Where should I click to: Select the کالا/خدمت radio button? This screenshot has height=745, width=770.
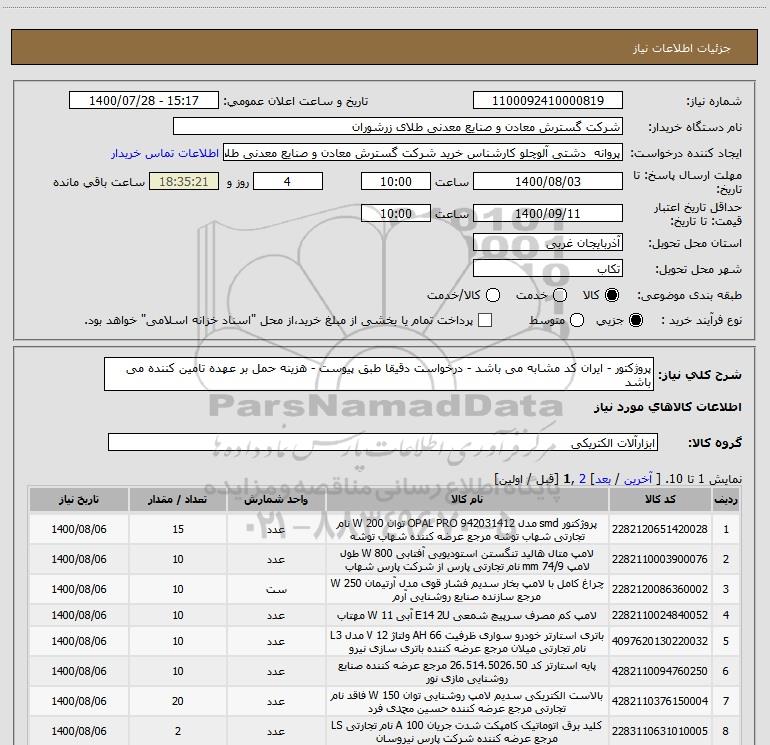click(x=493, y=295)
